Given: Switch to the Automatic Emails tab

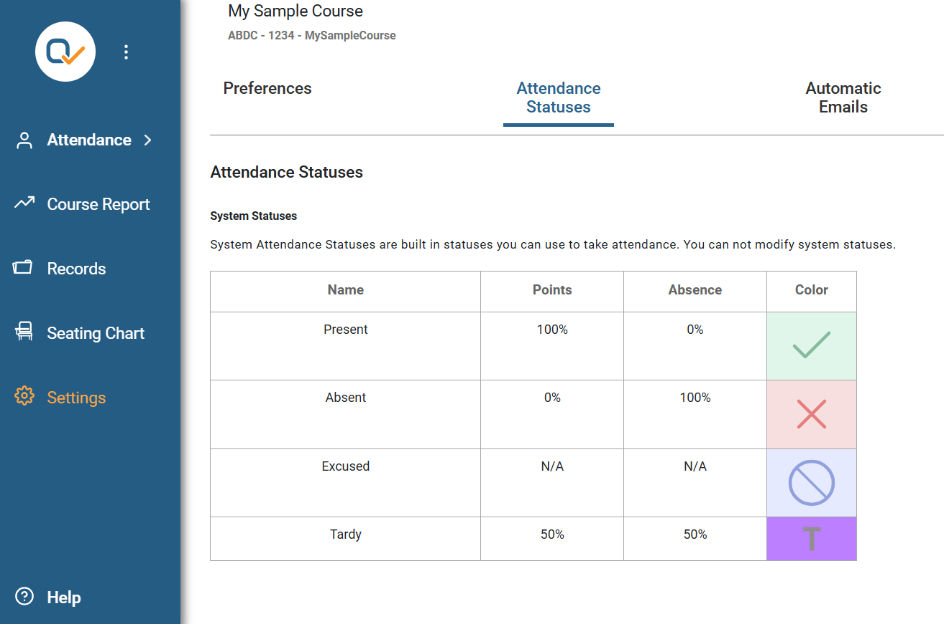Looking at the screenshot, I should click(x=843, y=98).
